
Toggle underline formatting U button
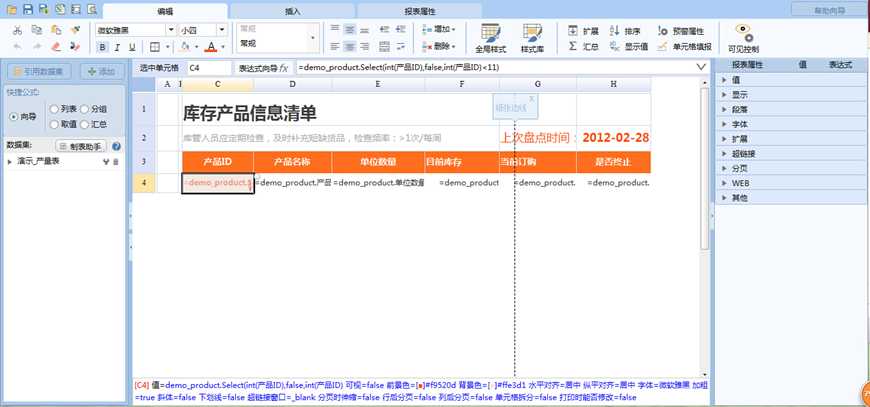coord(132,48)
